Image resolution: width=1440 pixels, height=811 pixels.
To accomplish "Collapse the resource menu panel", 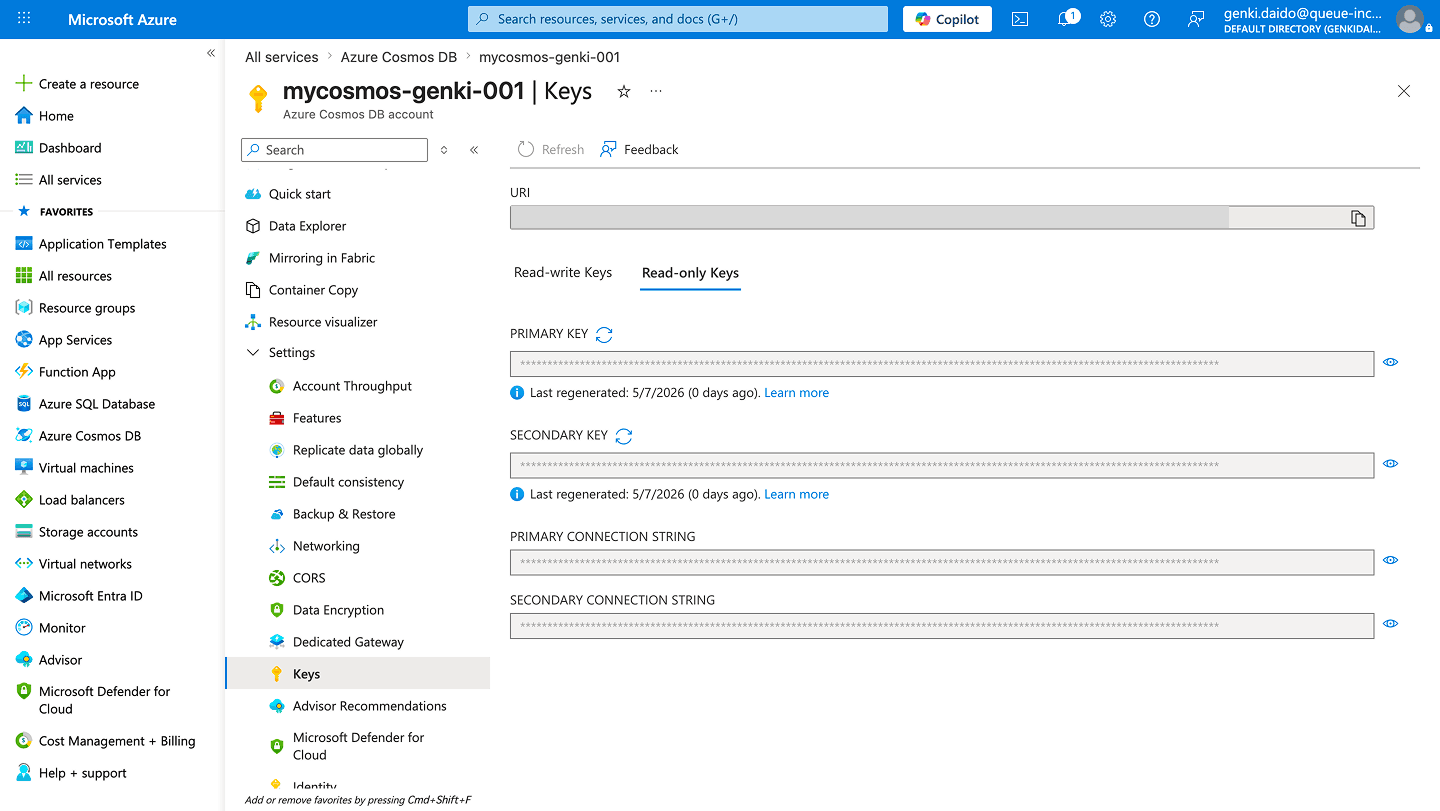I will (474, 150).
